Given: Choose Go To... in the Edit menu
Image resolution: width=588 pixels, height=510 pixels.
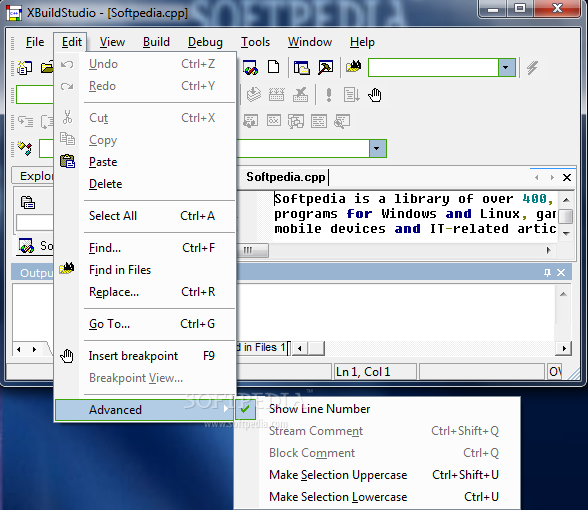Looking at the screenshot, I should [146, 324].
